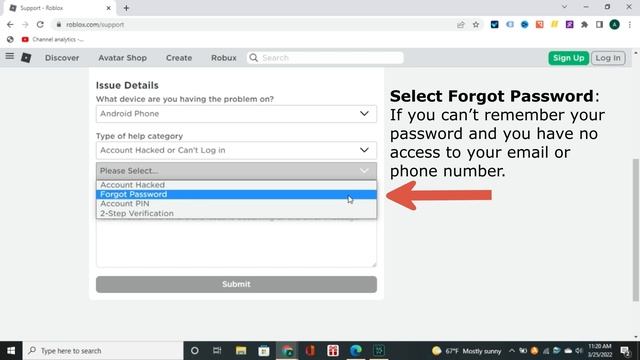Viewport: 640px width, 360px height.
Task: Open the Extensions puzzle icon
Action: 584,24
